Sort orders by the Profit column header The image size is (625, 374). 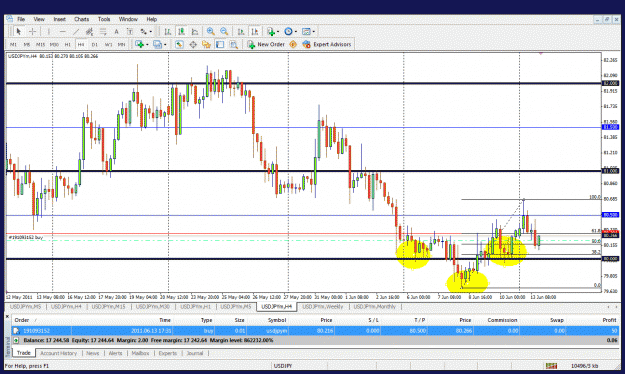[x=609, y=320]
